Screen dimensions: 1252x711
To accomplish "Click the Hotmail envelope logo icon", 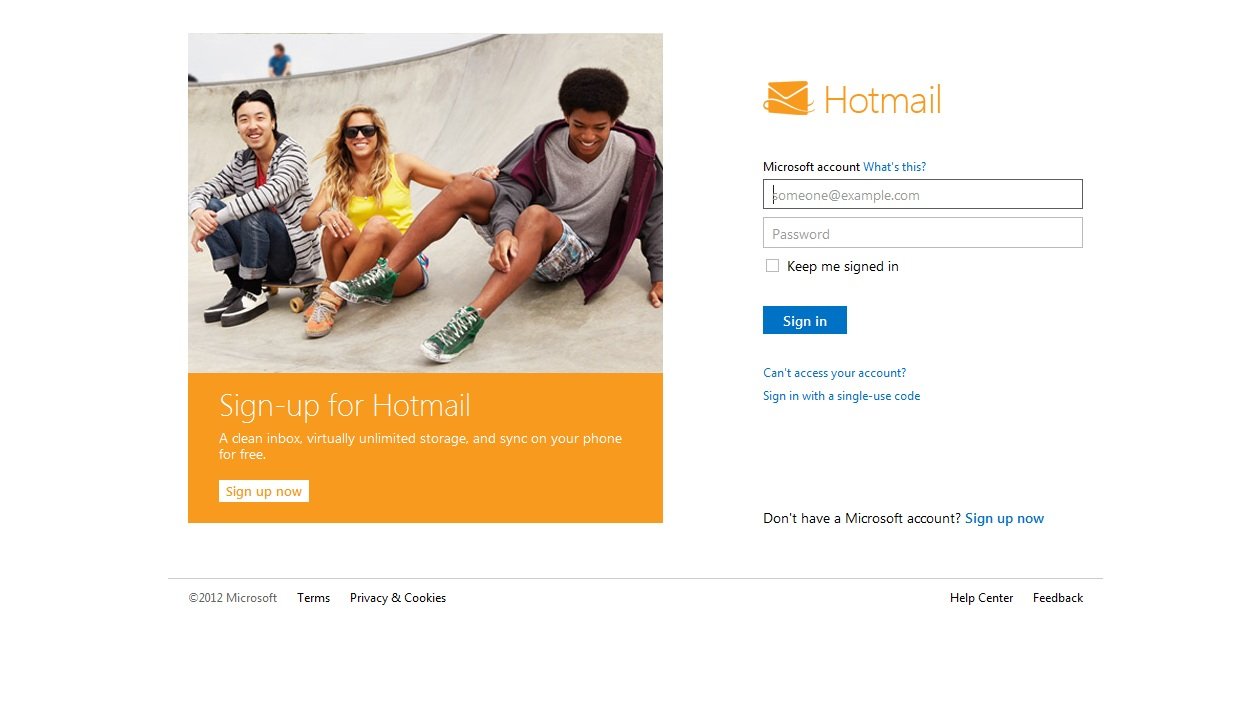I will 788,98.
